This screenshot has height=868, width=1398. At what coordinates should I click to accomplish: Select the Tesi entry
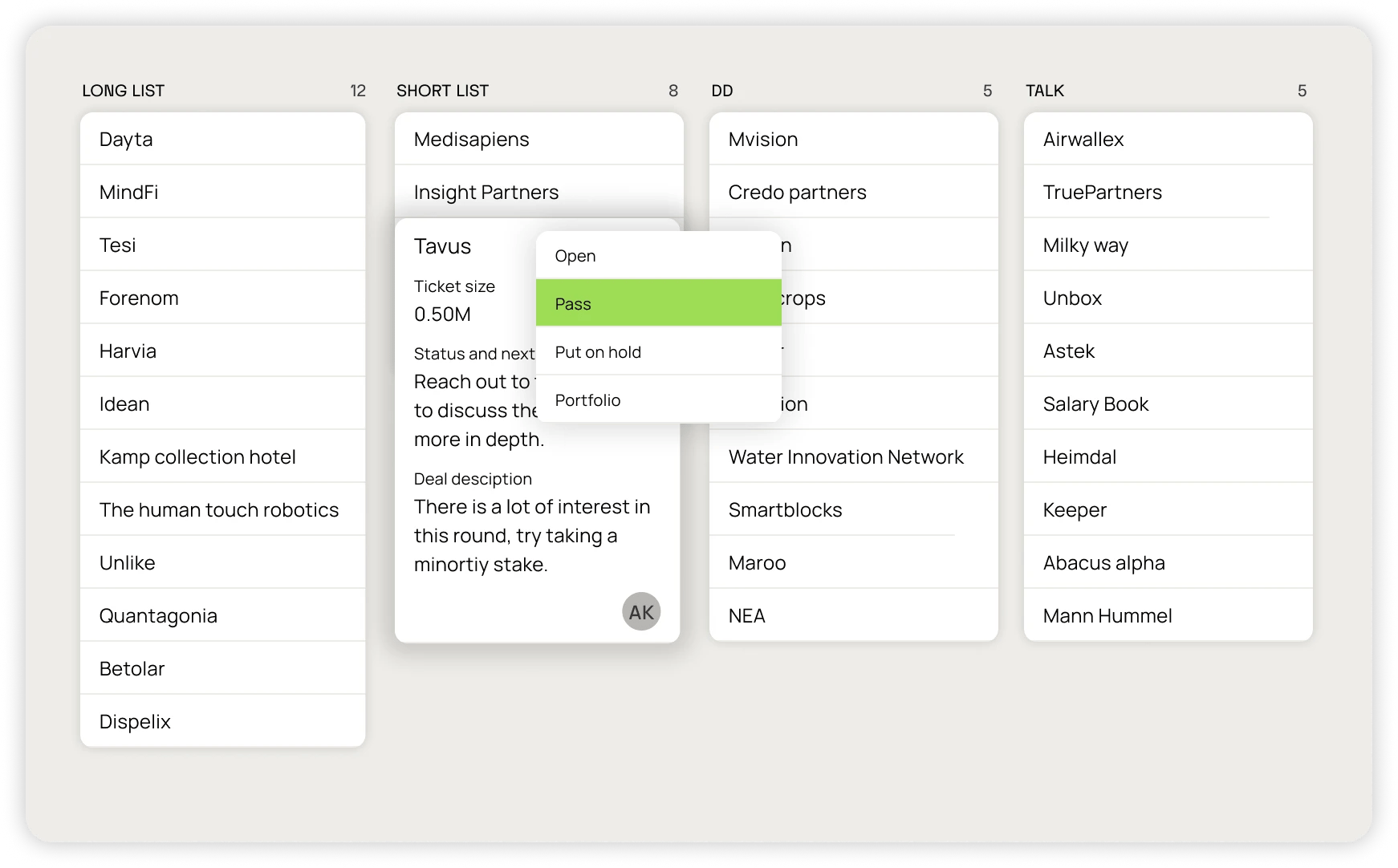click(223, 245)
